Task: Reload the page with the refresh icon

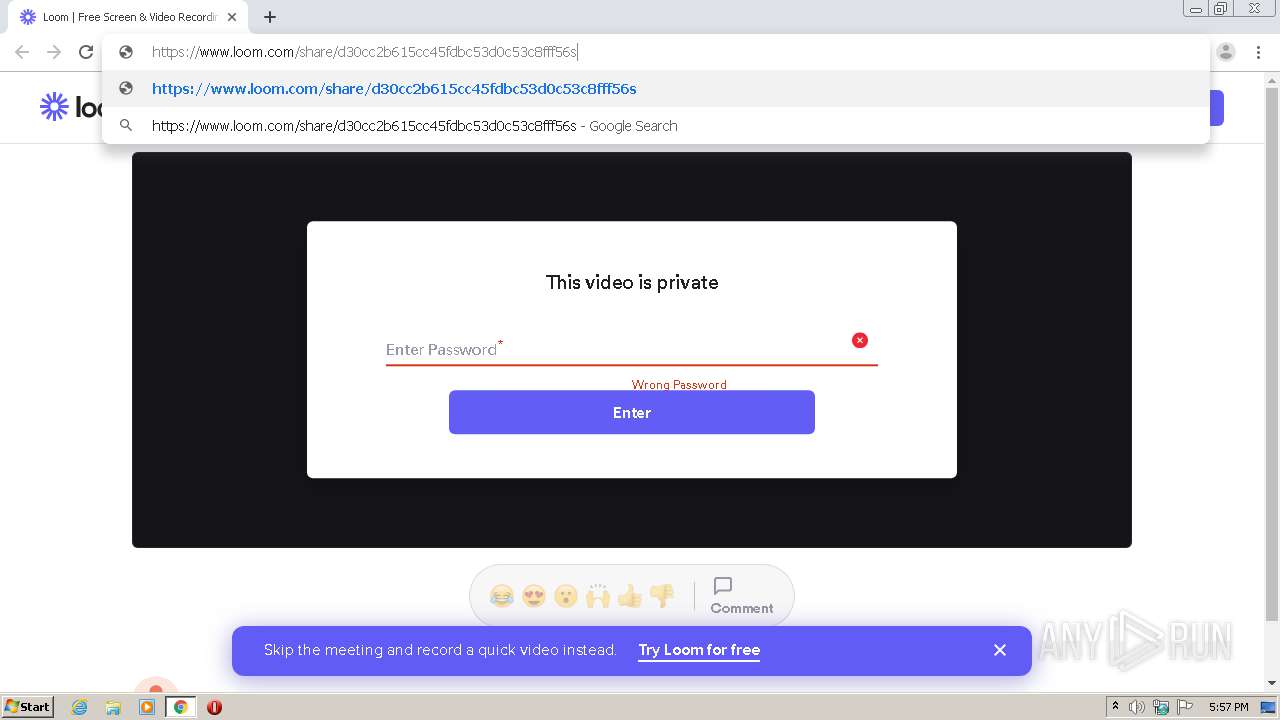Action: (86, 52)
